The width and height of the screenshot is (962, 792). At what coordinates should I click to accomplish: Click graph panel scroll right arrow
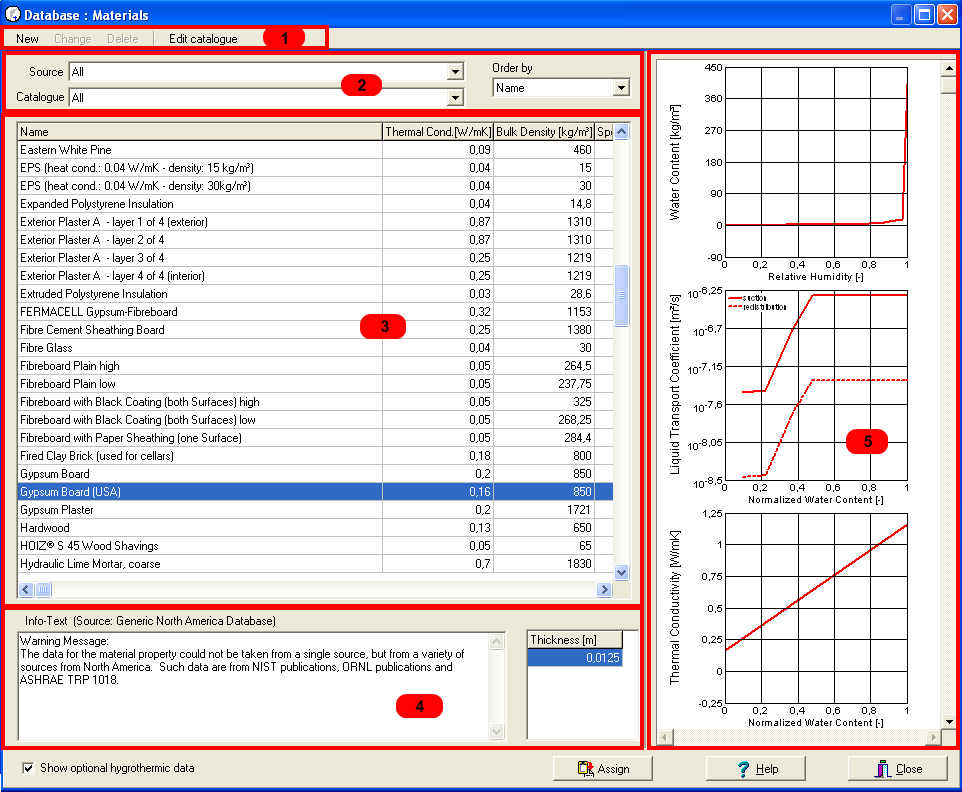tap(933, 737)
